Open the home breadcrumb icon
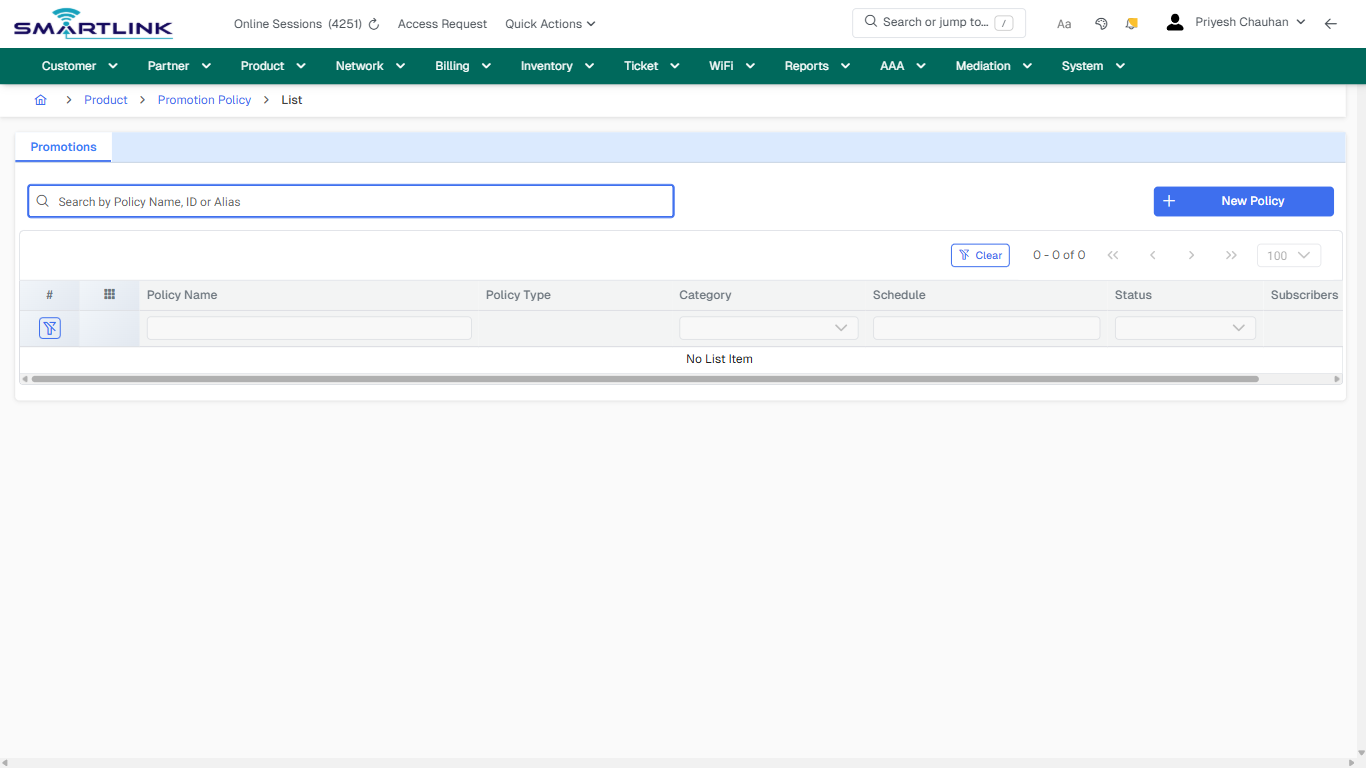 tap(40, 99)
